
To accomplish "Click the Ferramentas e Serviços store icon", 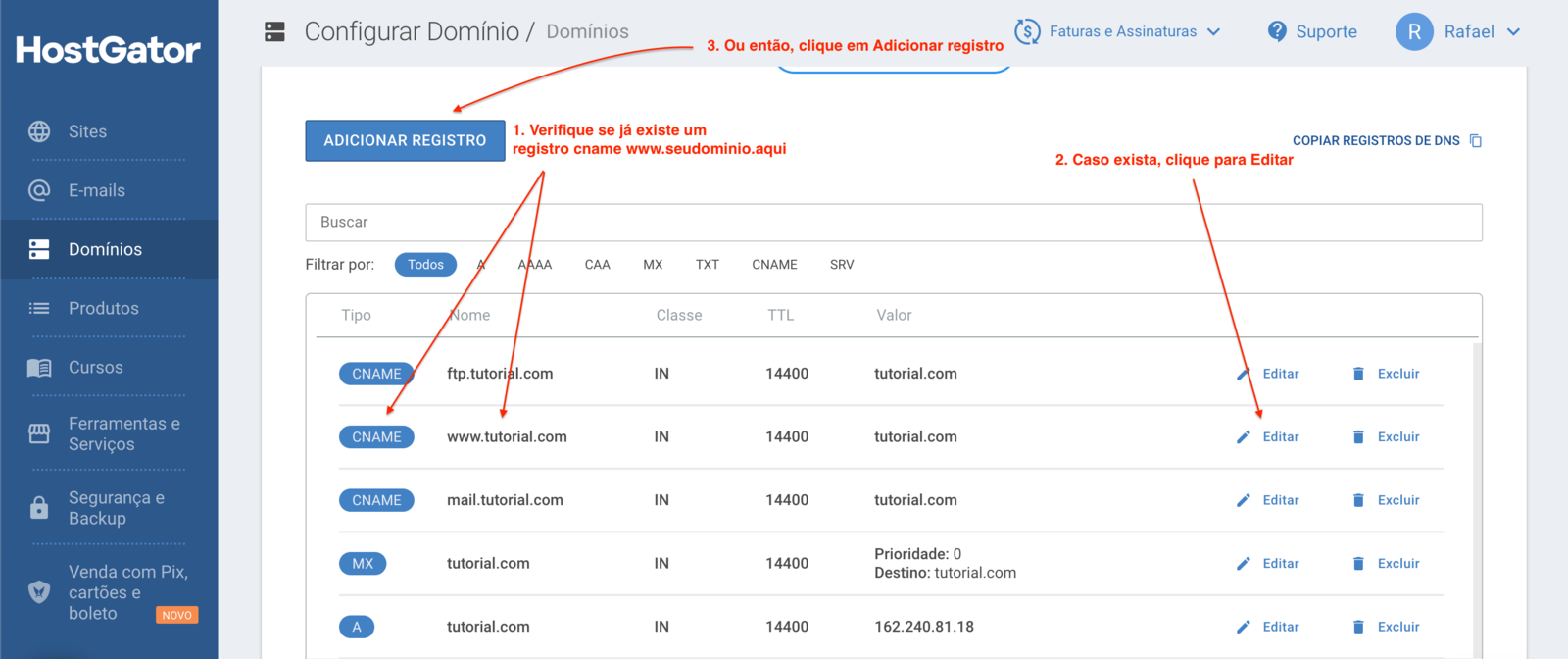I will tap(39, 433).
